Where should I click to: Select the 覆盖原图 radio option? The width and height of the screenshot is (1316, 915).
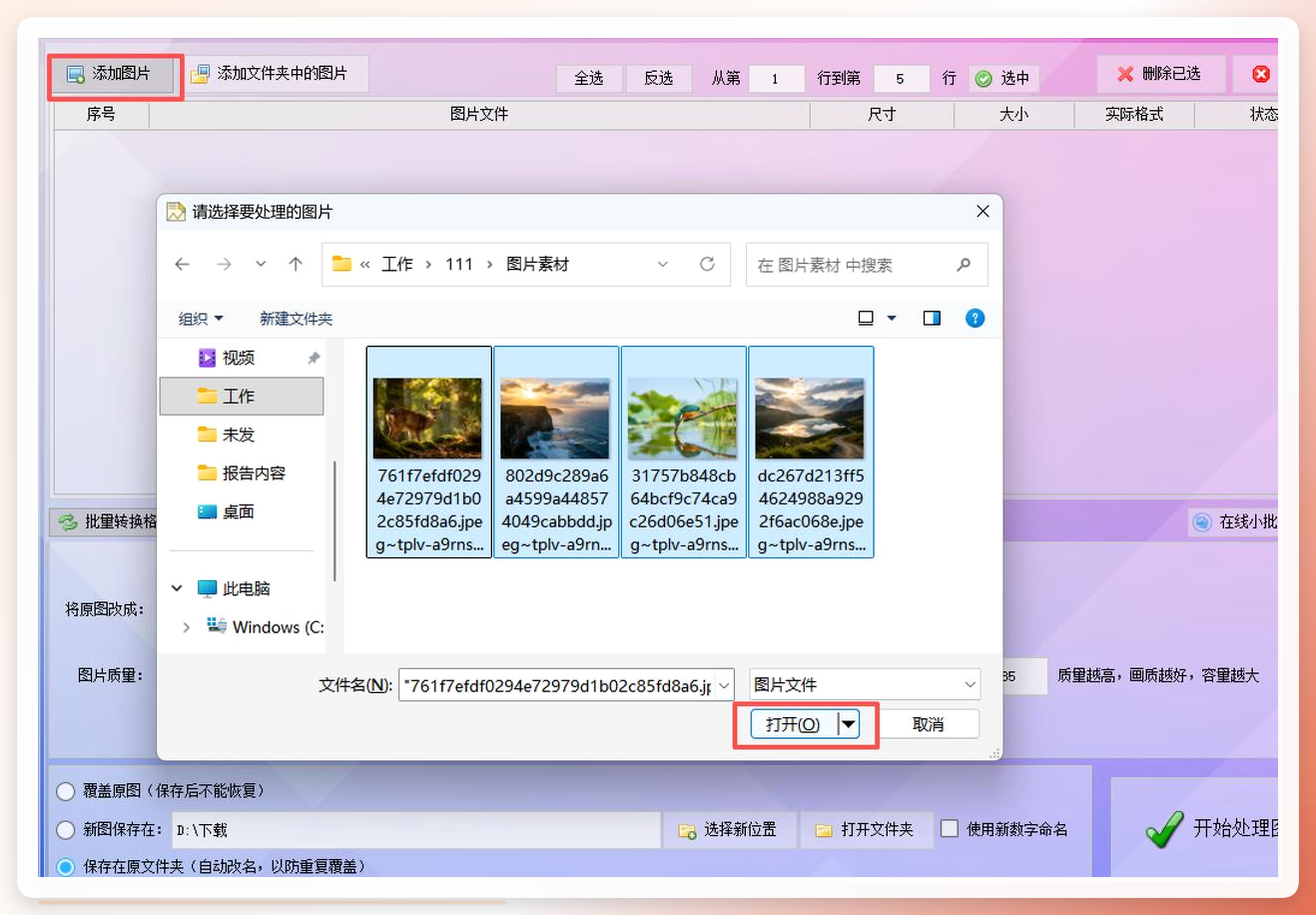66,791
